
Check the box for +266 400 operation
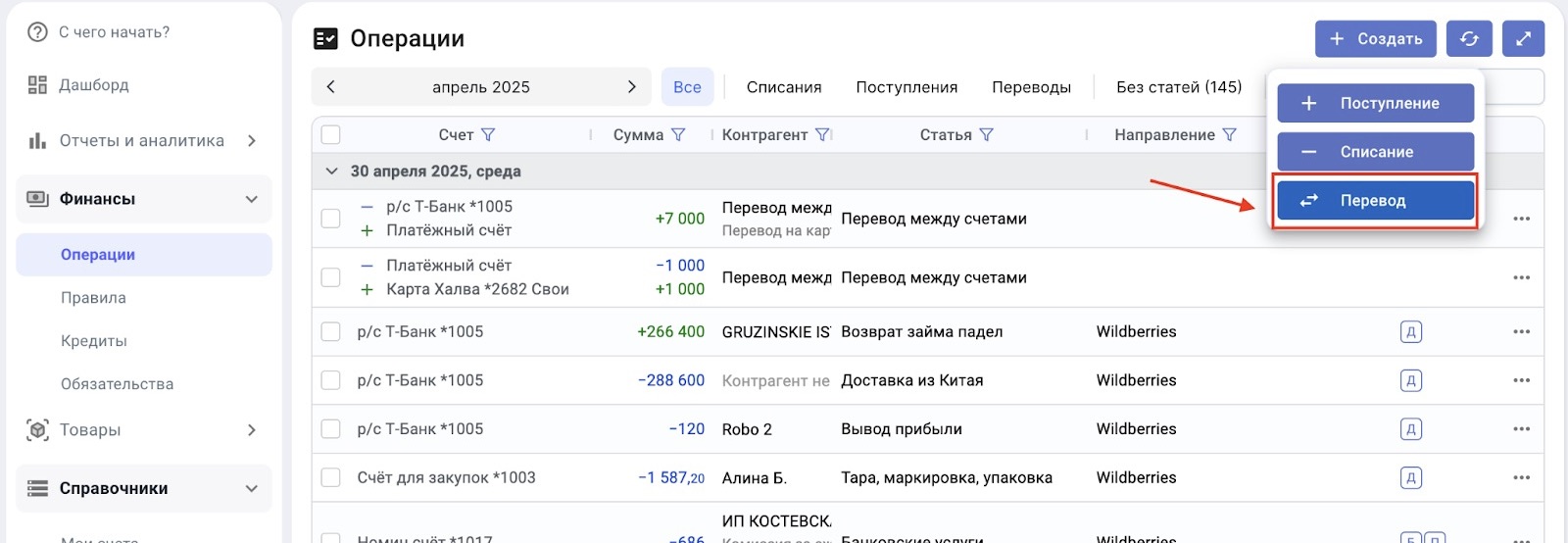pyautogui.click(x=331, y=332)
